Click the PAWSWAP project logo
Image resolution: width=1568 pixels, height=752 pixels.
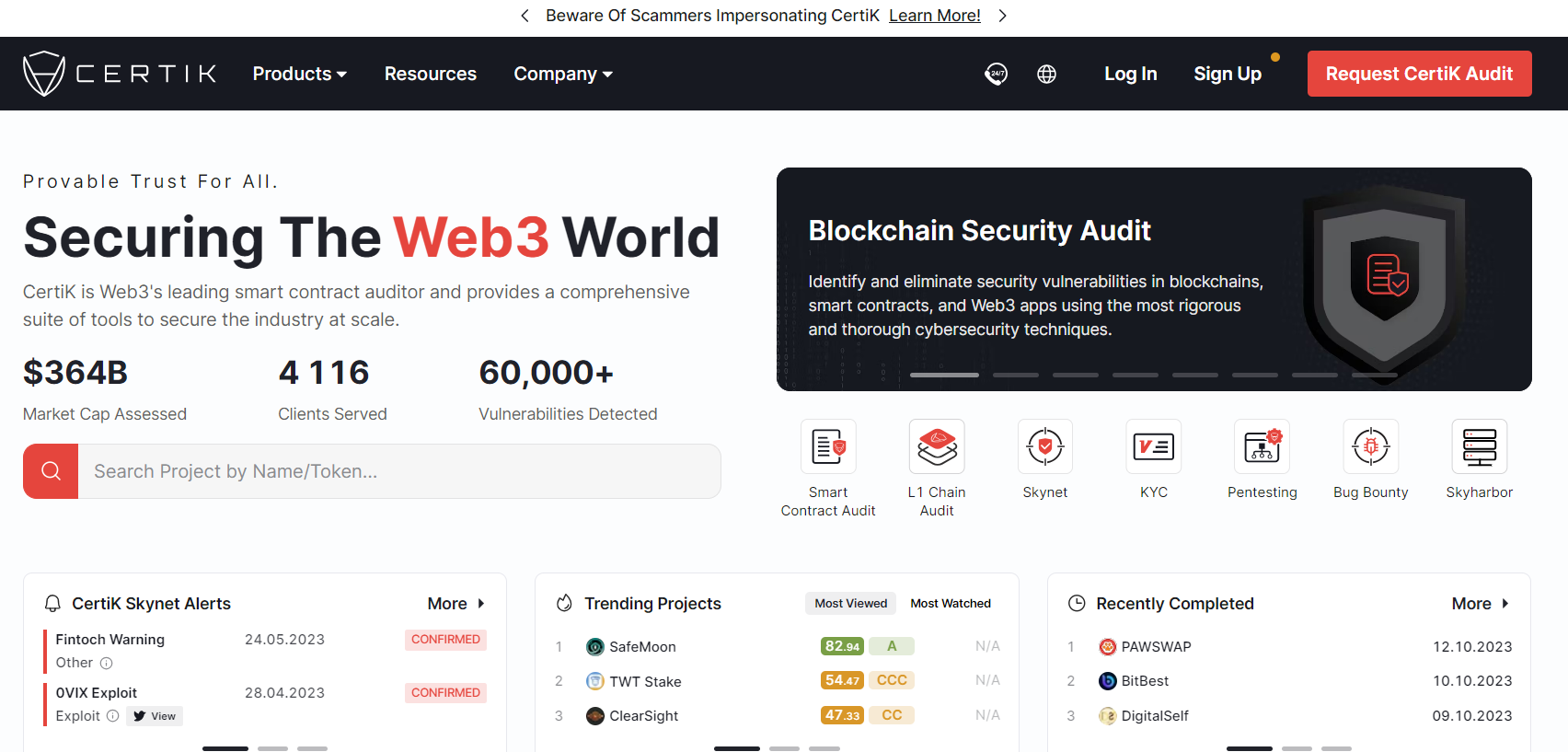[1108, 647]
